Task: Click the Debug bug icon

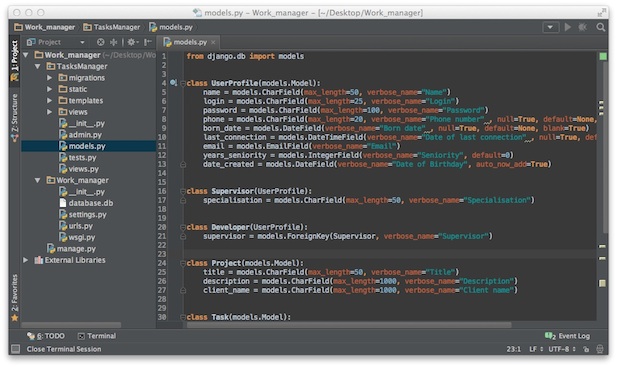Action: pyautogui.click(x=582, y=27)
